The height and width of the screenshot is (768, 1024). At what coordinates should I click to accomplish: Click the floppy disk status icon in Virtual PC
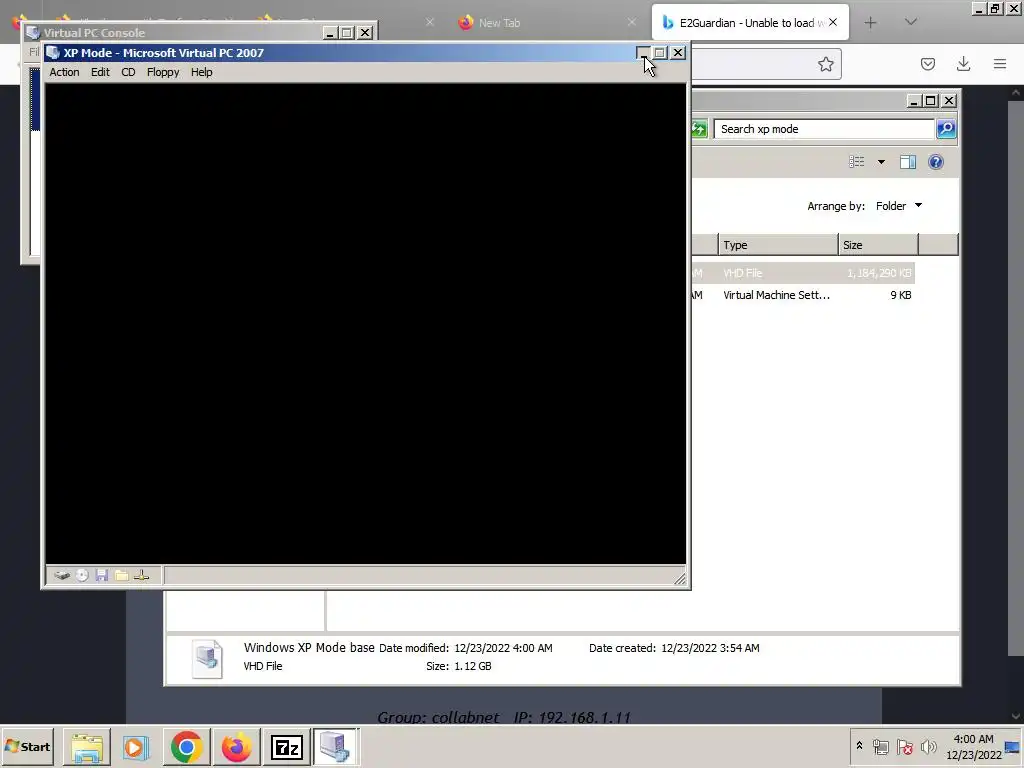coord(101,575)
